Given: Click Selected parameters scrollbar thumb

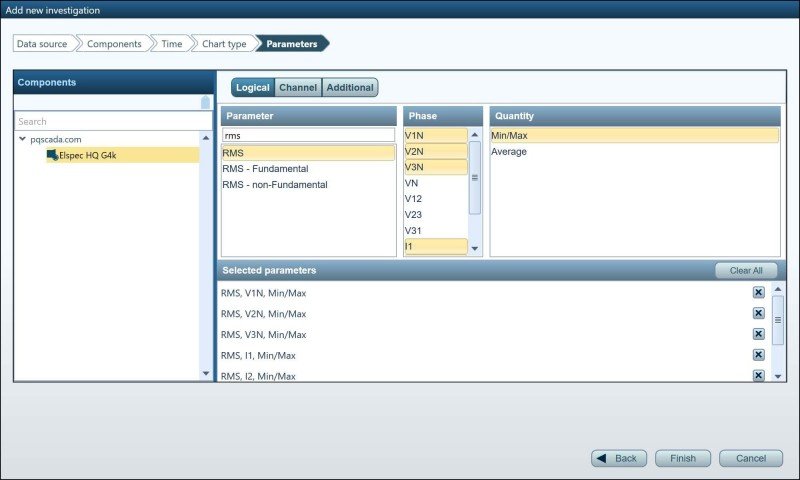Looking at the screenshot, I should coord(778,320).
